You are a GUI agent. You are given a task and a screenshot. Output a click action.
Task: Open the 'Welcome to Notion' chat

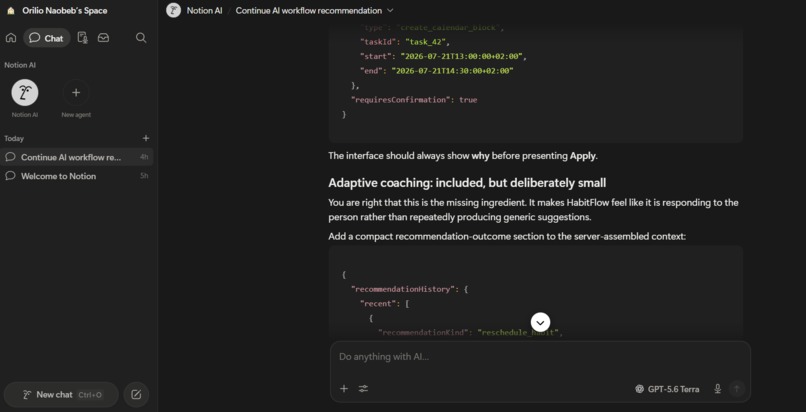coord(77,176)
